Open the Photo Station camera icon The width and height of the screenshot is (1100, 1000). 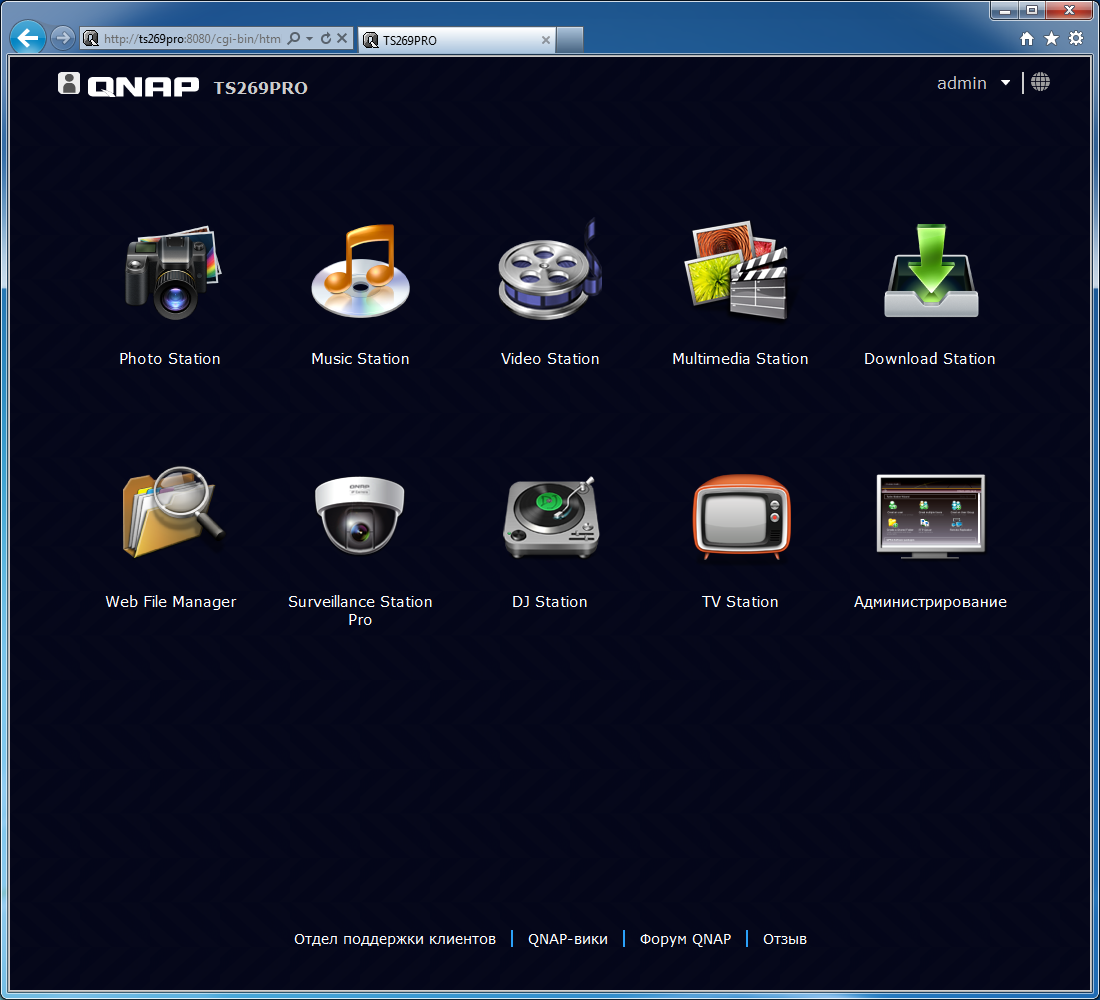click(172, 272)
